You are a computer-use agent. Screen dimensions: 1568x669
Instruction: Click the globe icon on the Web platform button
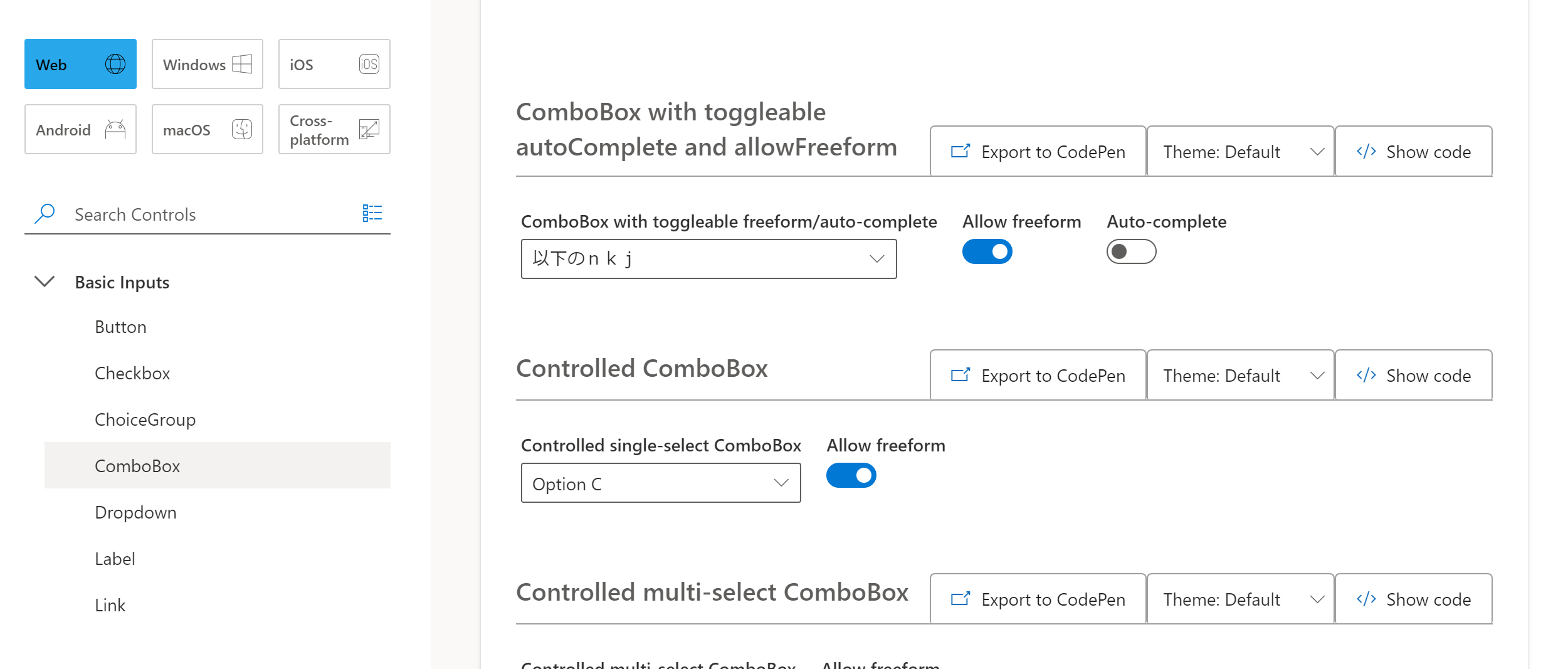[x=115, y=63]
